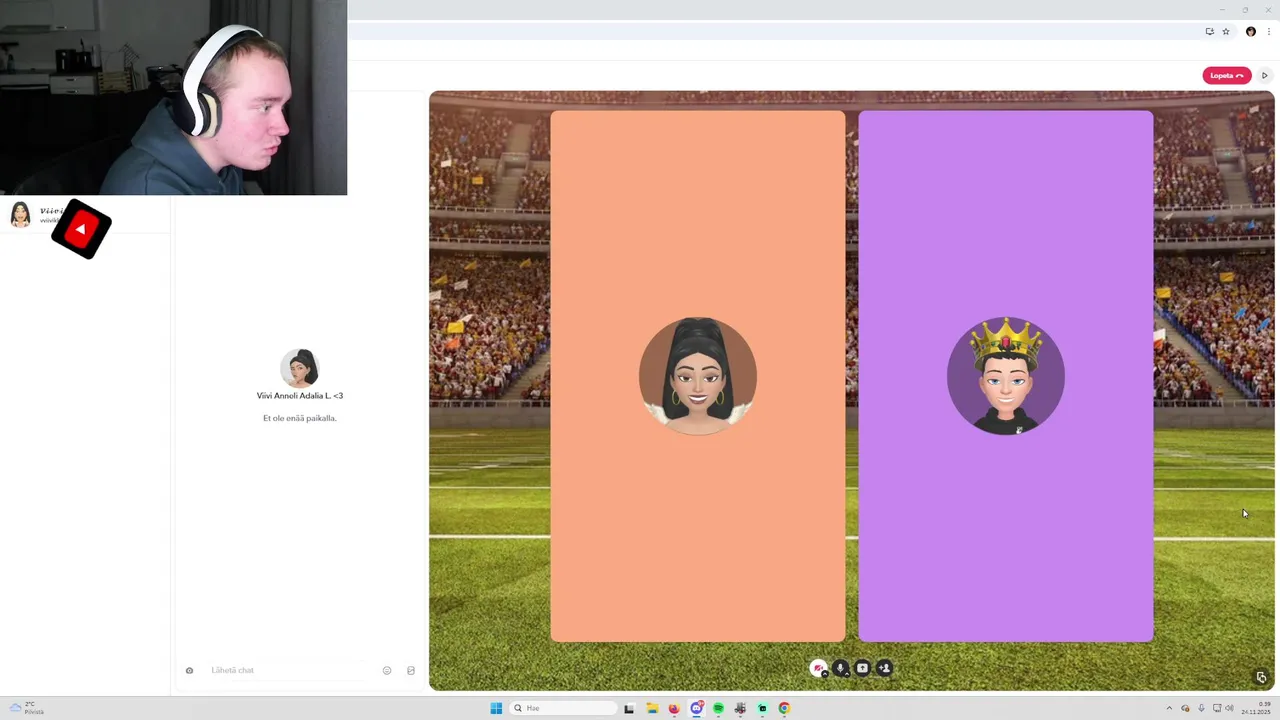This screenshot has height=720, width=1280.
Task: Mute the microphone in the call controls
Action: [840, 668]
